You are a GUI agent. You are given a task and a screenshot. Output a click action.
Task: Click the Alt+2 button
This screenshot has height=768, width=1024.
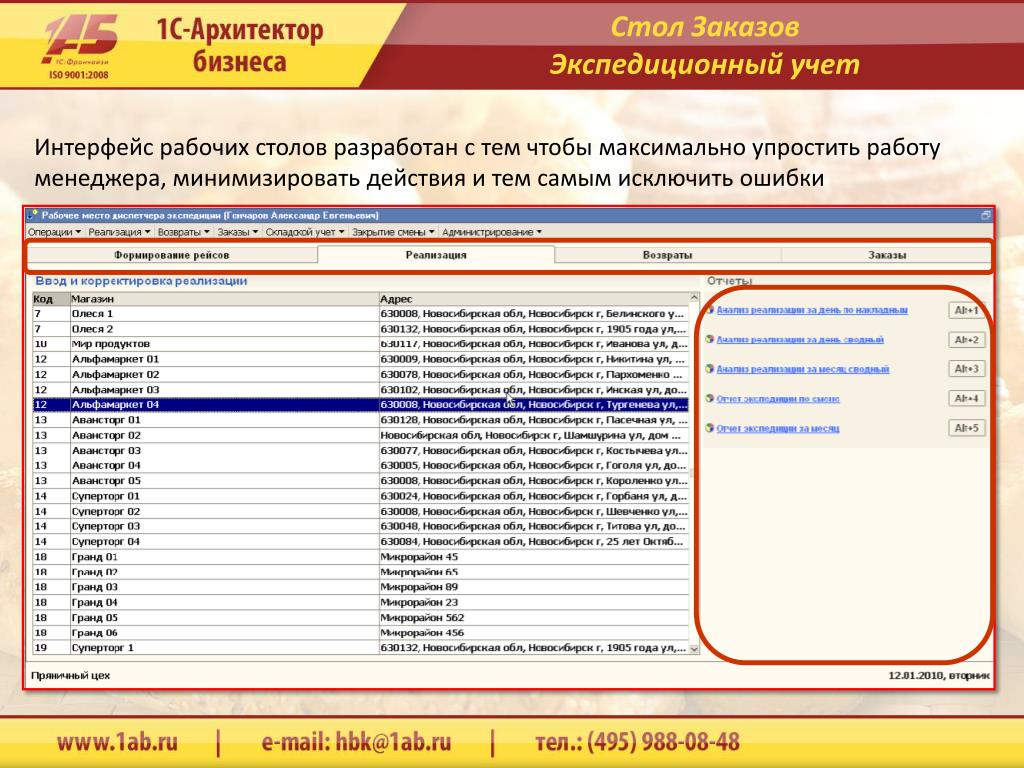pos(966,340)
